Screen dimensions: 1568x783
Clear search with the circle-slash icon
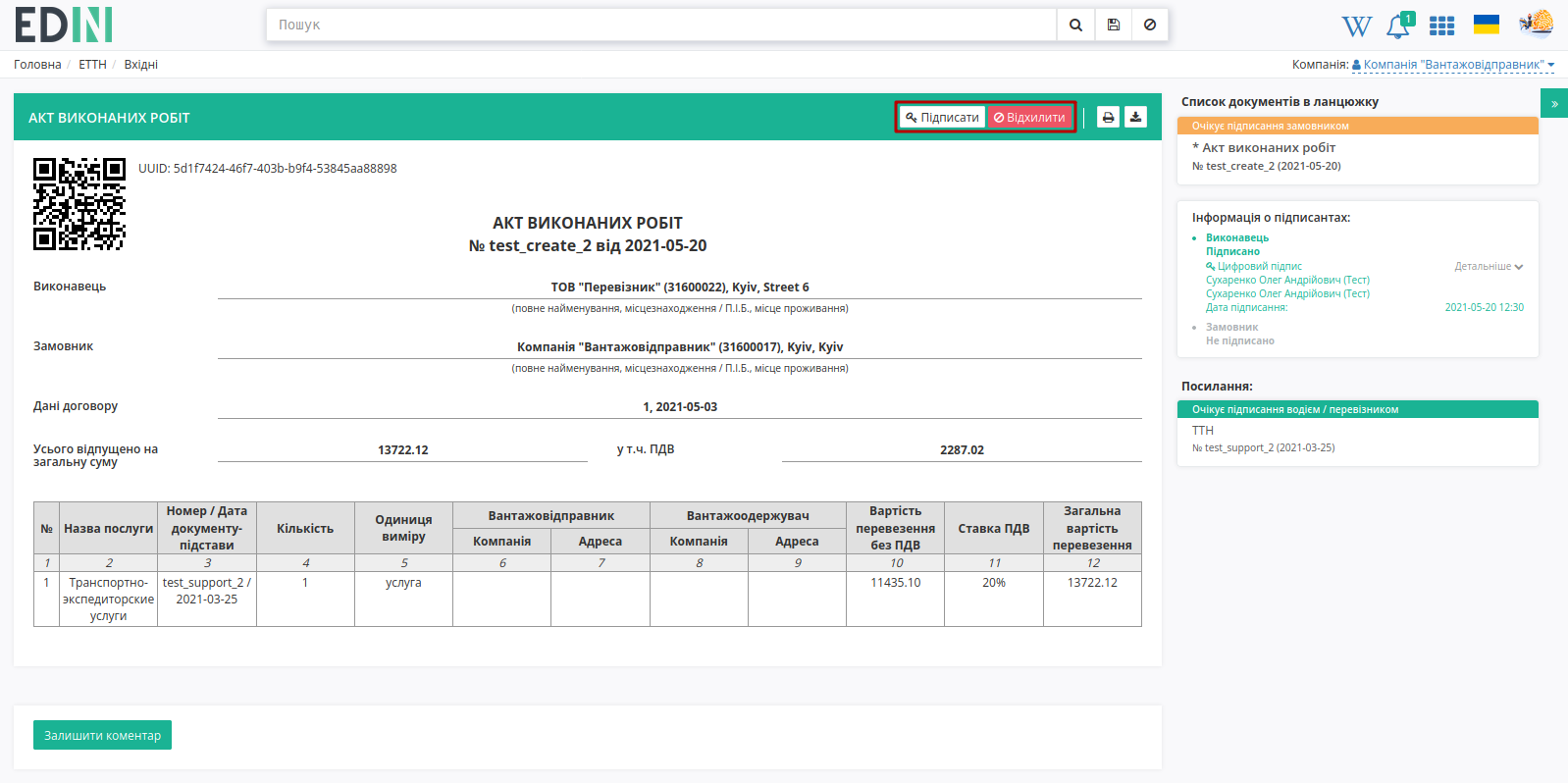[1149, 25]
